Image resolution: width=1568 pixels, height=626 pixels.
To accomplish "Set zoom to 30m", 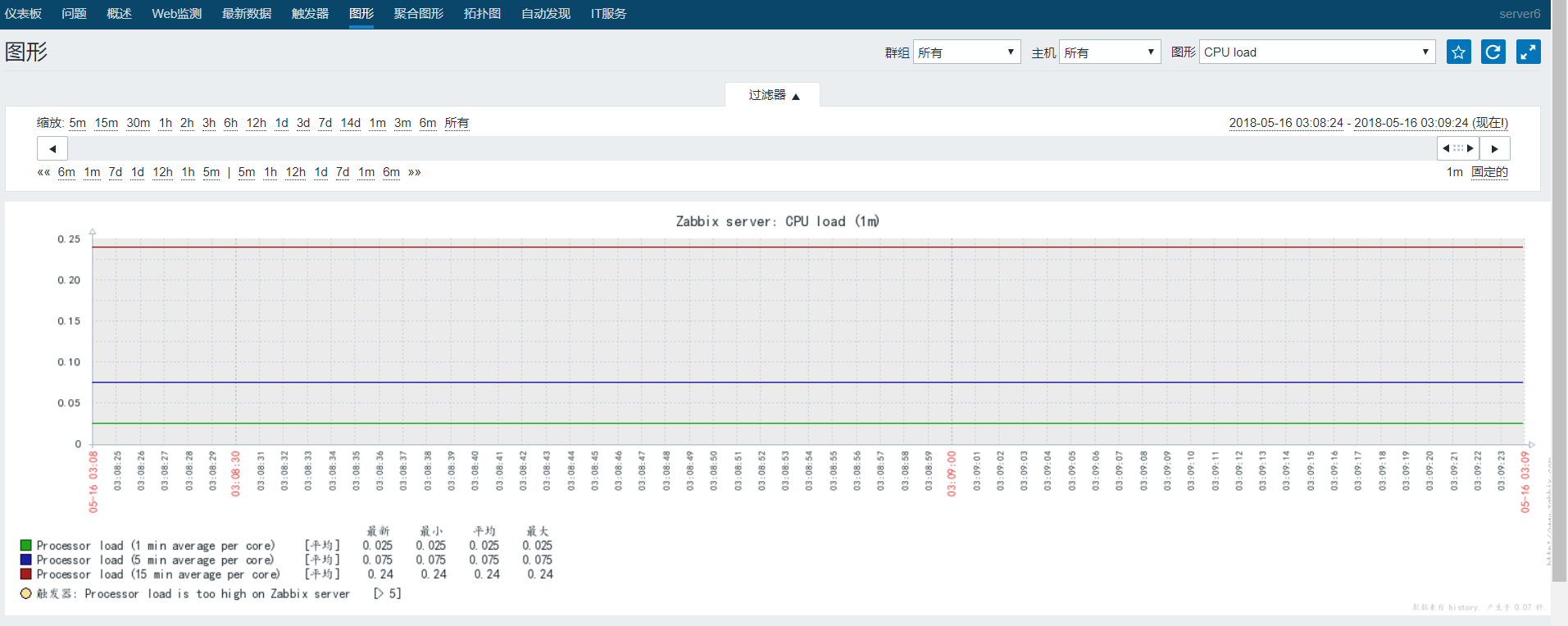I will (x=139, y=123).
